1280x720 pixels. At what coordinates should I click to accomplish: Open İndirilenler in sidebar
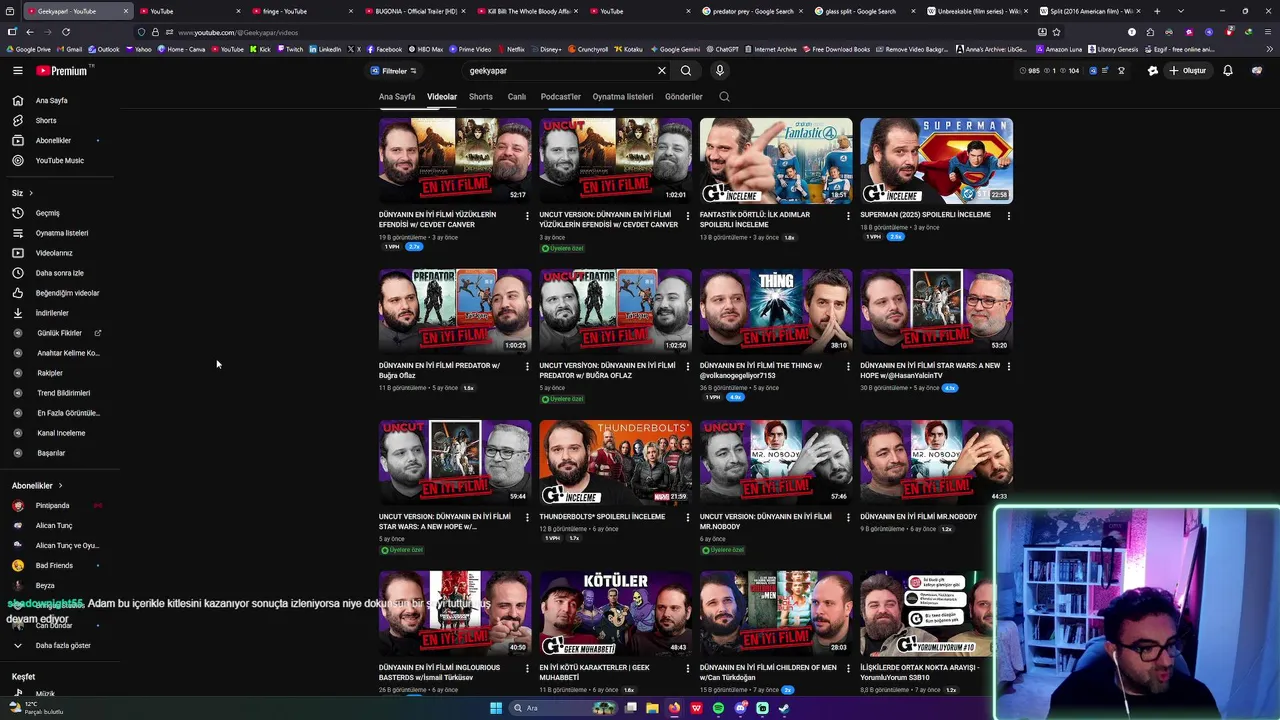(52, 313)
